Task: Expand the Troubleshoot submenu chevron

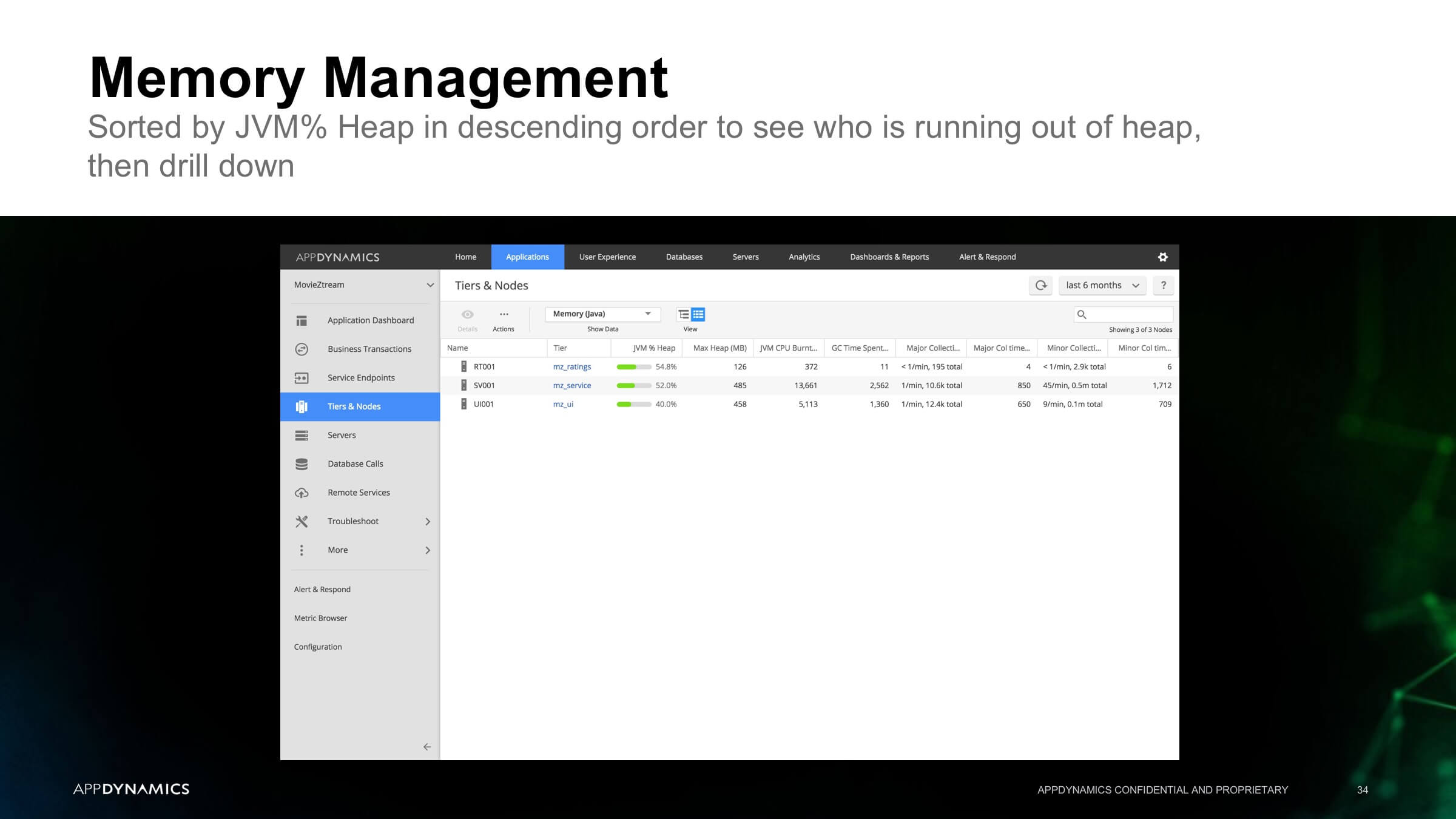Action: (428, 522)
